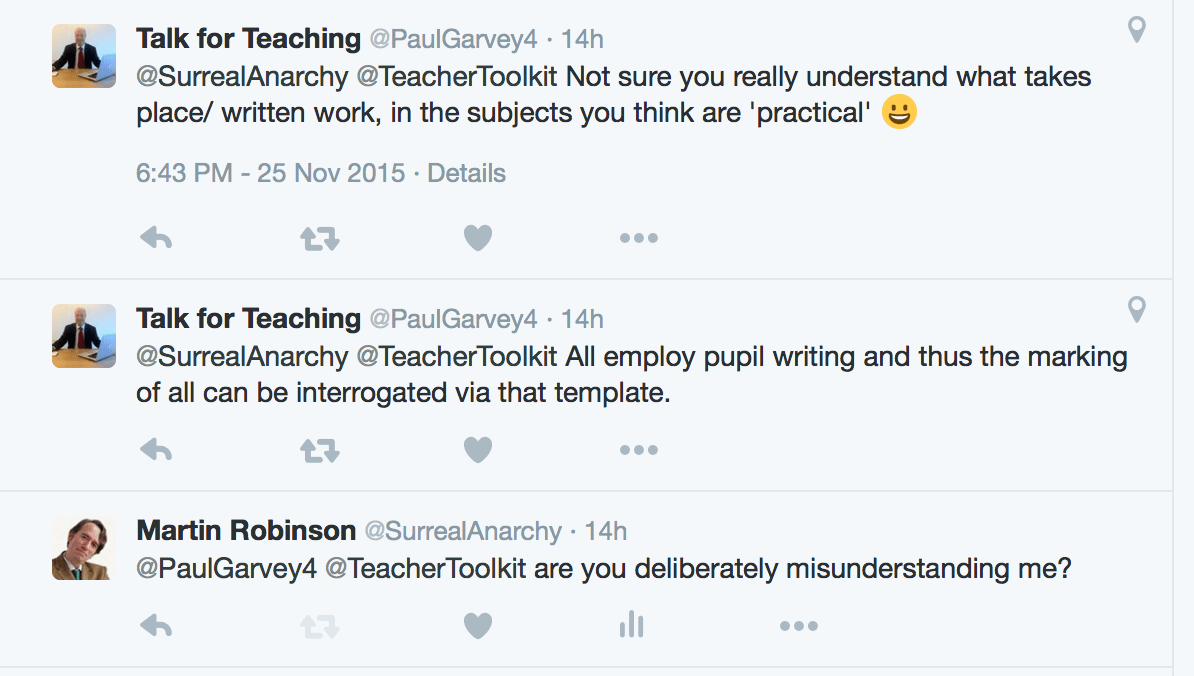1194x676 pixels.
Task: Open more actions on Martin Robinson's tweet
Action: [798, 624]
